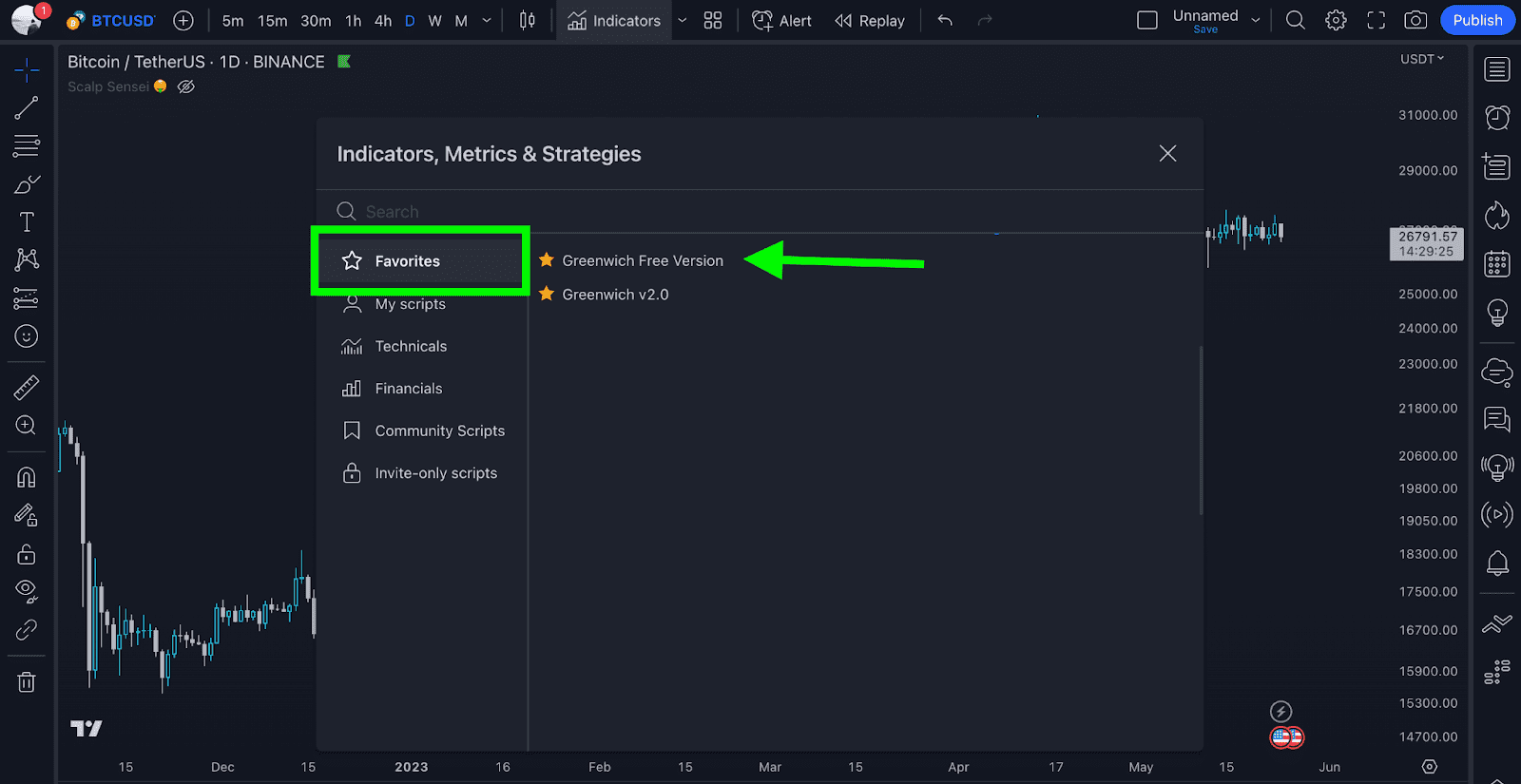Open the hotlists flame panel
This screenshot has height=784, width=1521.
click(x=1497, y=216)
